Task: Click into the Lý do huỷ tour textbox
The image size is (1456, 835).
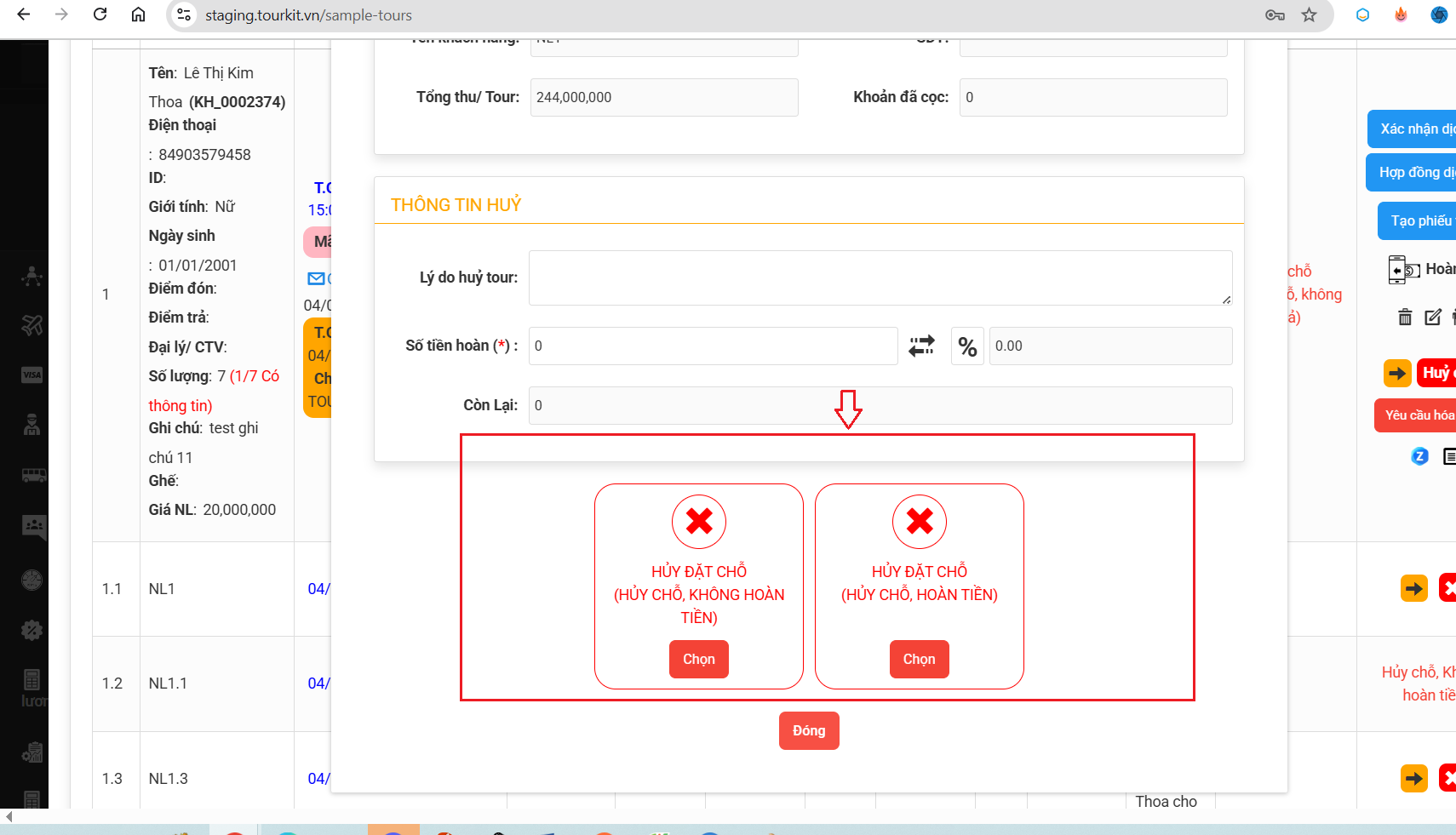Action: point(880,277)
